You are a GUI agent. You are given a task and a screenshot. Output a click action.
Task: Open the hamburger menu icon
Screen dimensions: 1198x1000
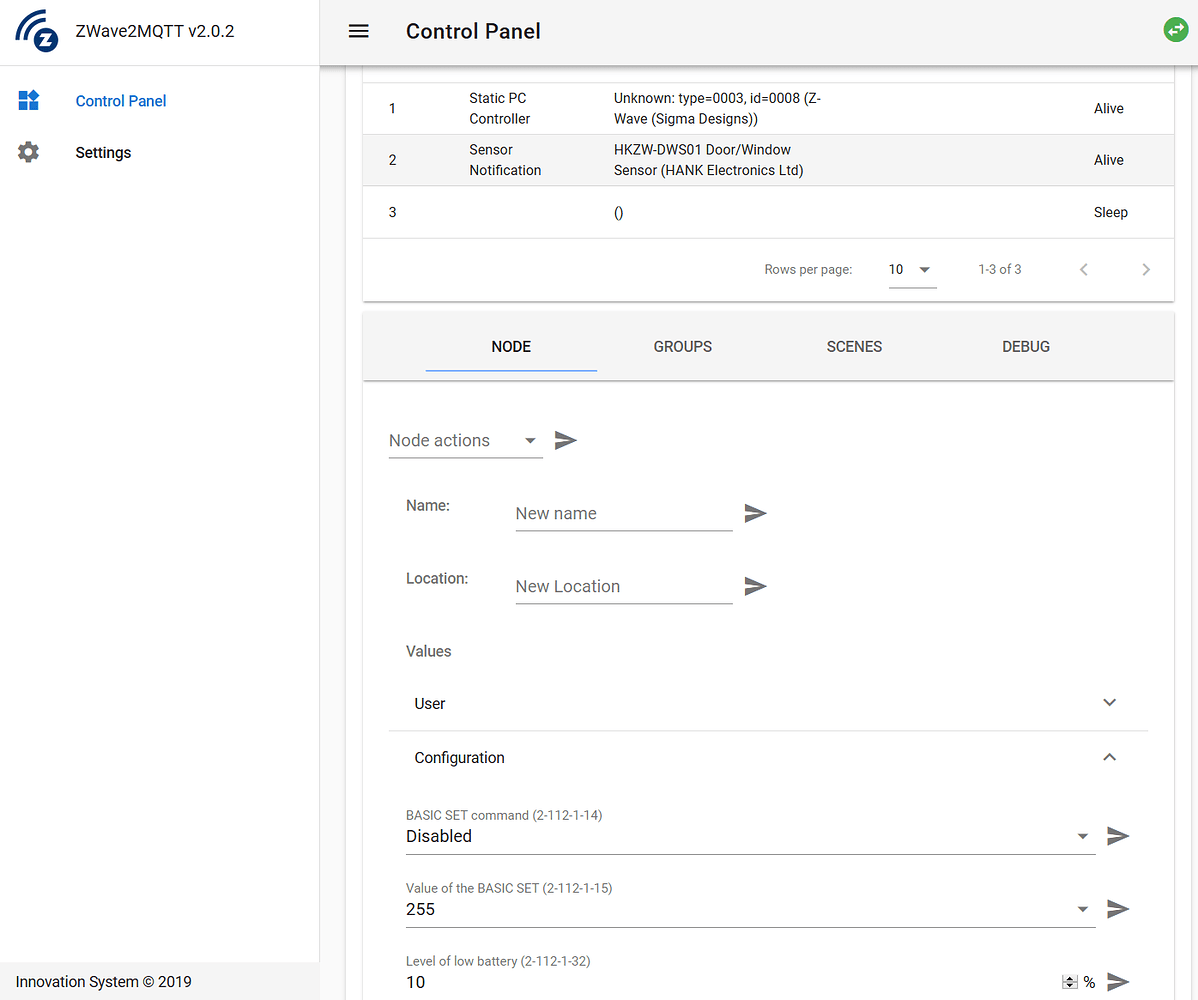(358, 31)
